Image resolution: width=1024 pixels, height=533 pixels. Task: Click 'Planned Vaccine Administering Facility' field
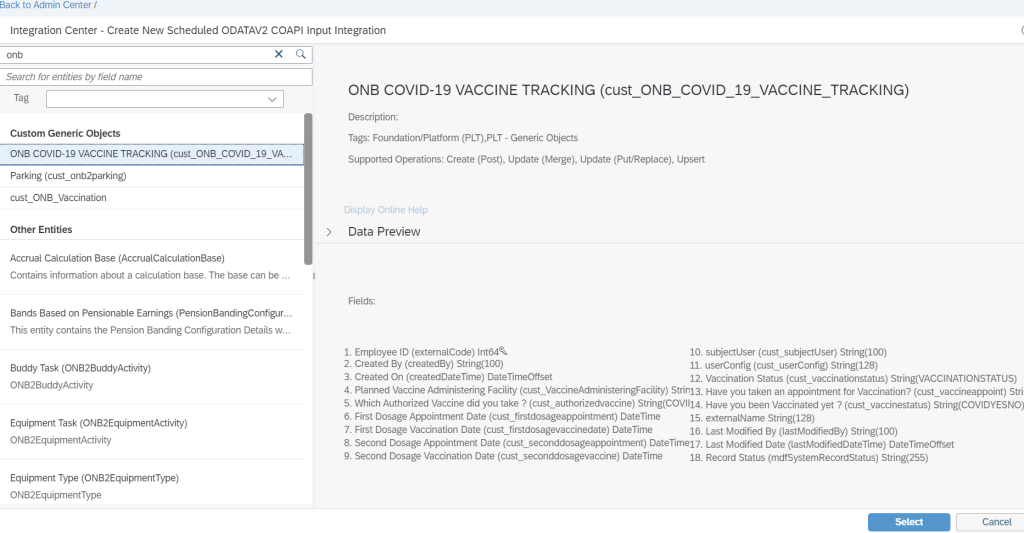(517, 390)
